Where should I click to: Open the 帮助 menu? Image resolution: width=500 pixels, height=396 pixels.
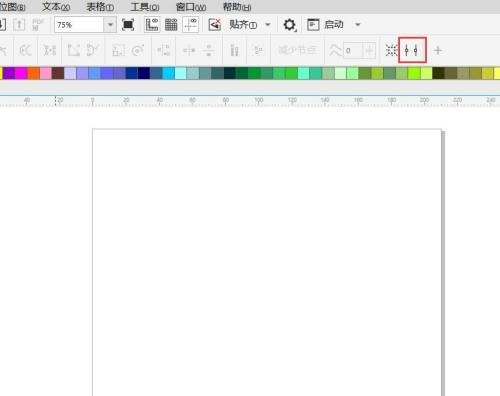[237, 7]
